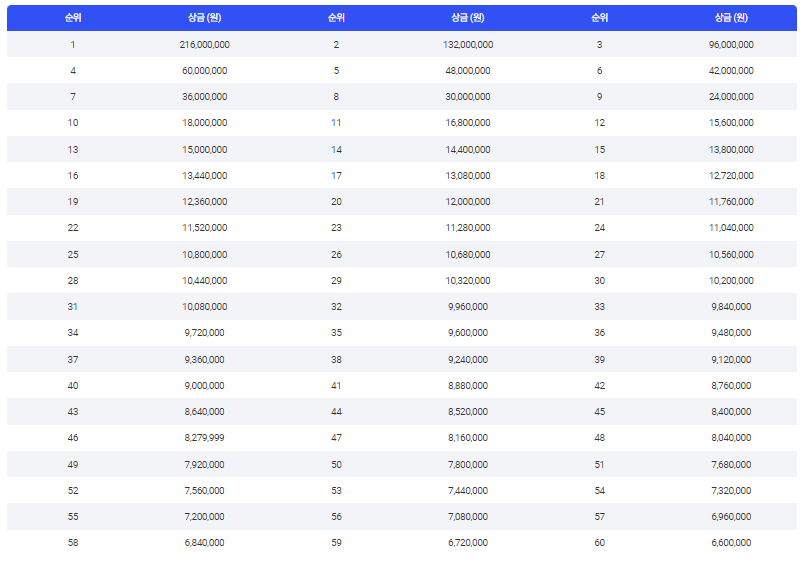Click the 7,800,000 amount

[x=468, y=464]
